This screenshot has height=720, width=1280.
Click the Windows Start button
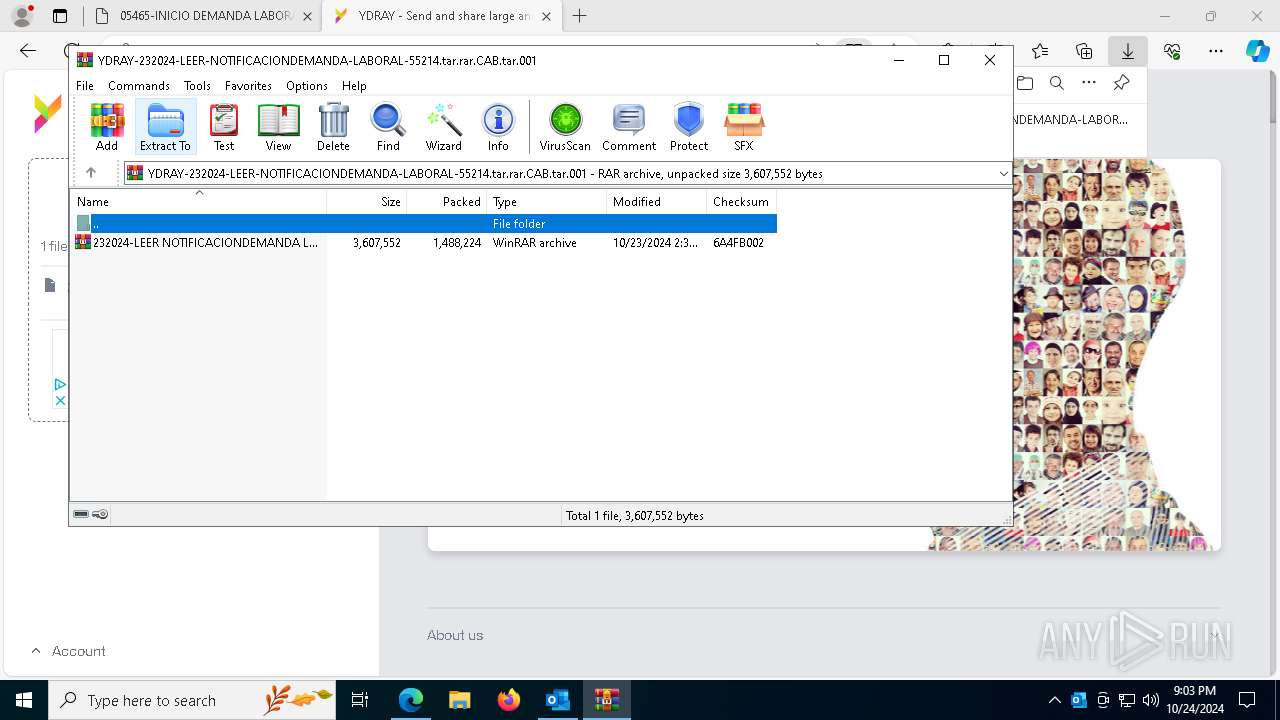(23, 700)
